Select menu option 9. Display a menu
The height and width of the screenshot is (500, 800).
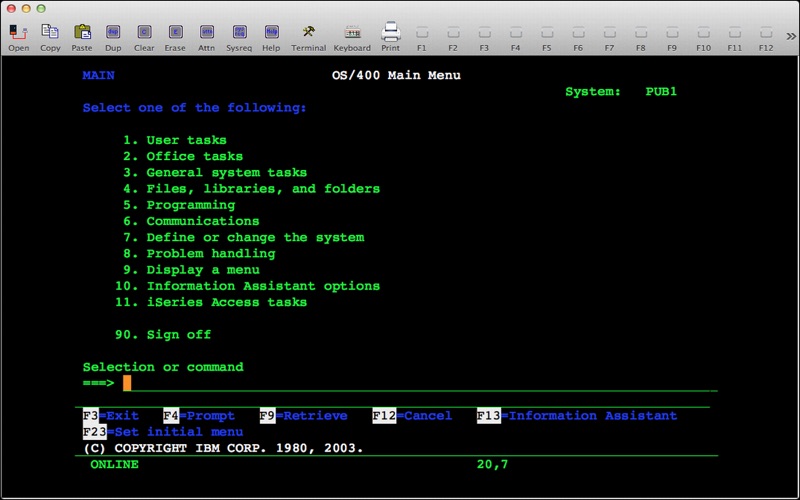[x=191, y=270]
